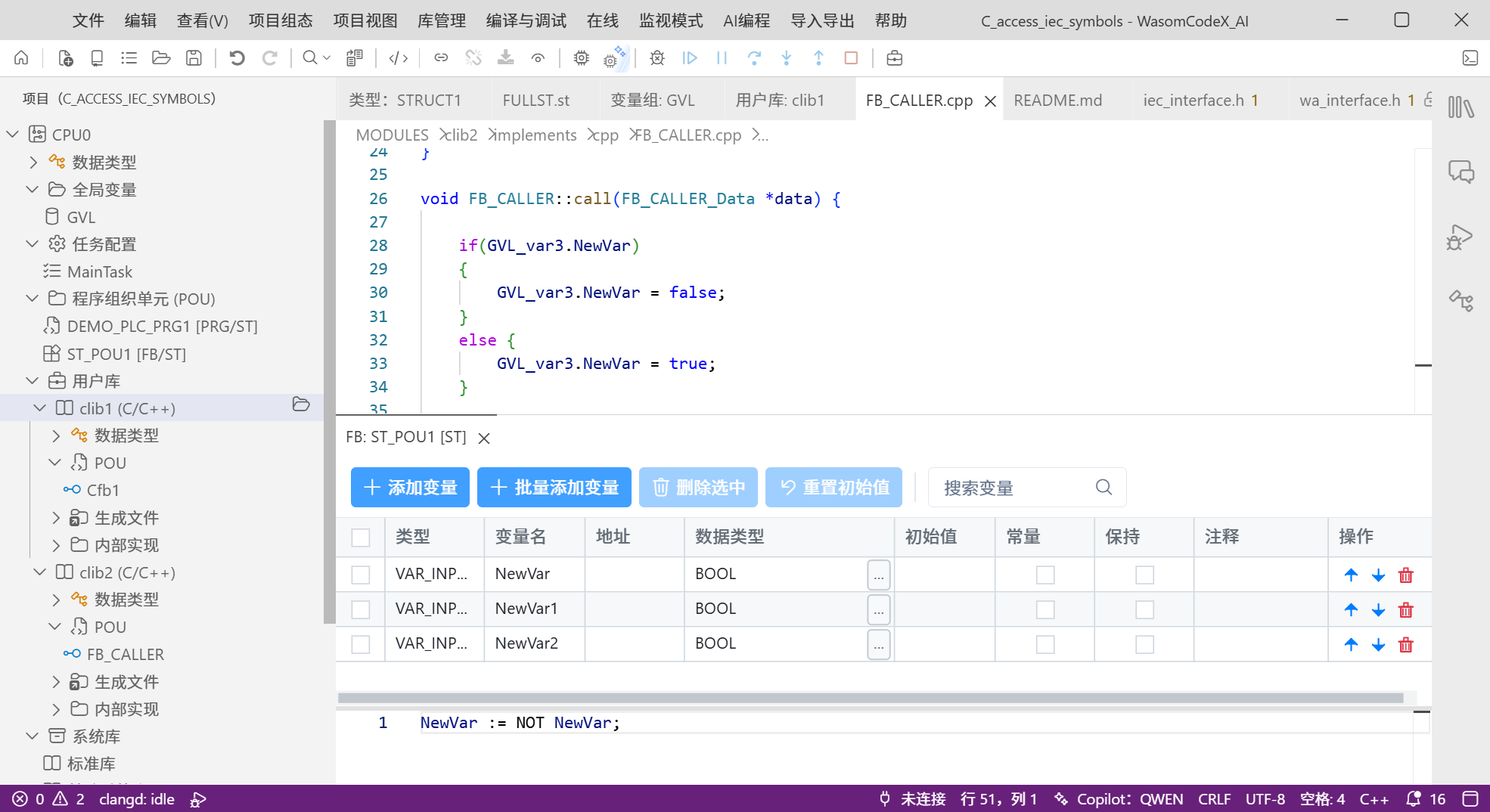Close the FB_CALLER.cpp tab
The height and width of the screenshot is (812, 1490).
990,101
